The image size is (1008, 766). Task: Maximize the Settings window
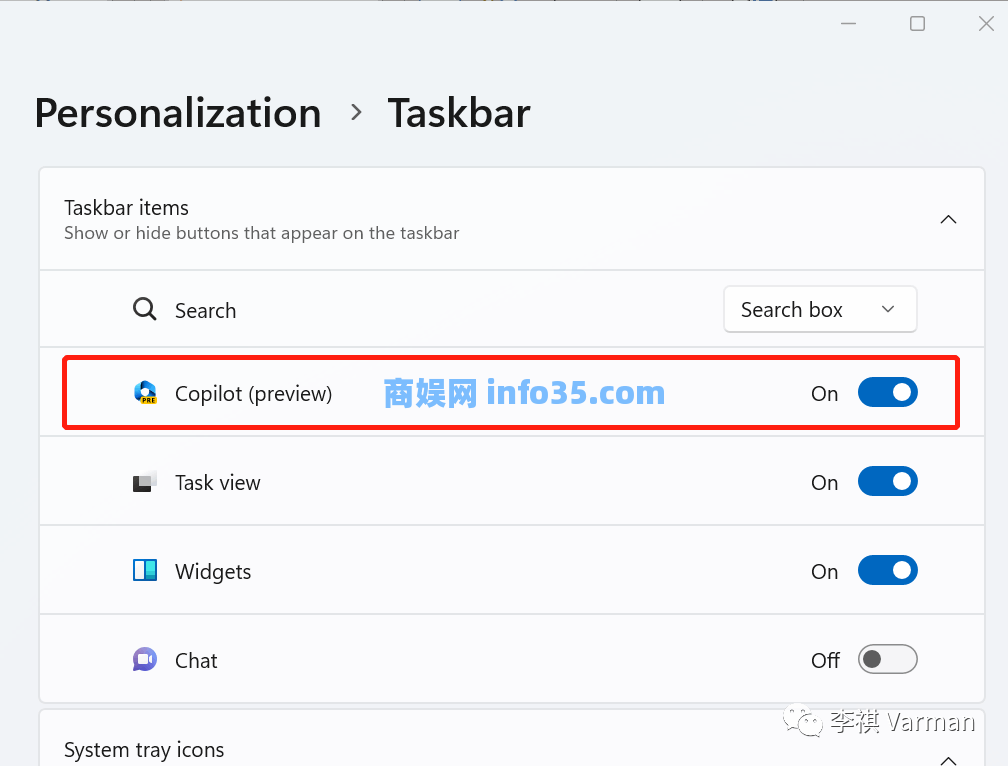(x=917, y=24)
